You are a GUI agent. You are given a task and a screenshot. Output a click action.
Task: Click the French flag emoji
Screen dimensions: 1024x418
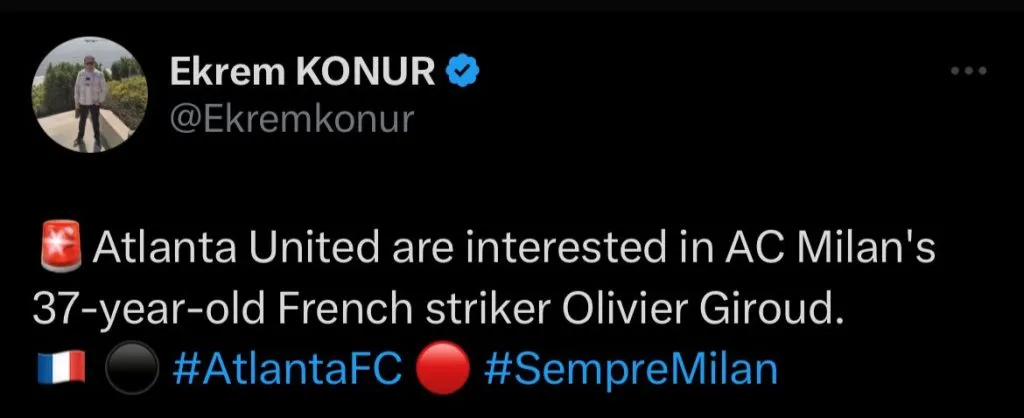pos(58,370)
